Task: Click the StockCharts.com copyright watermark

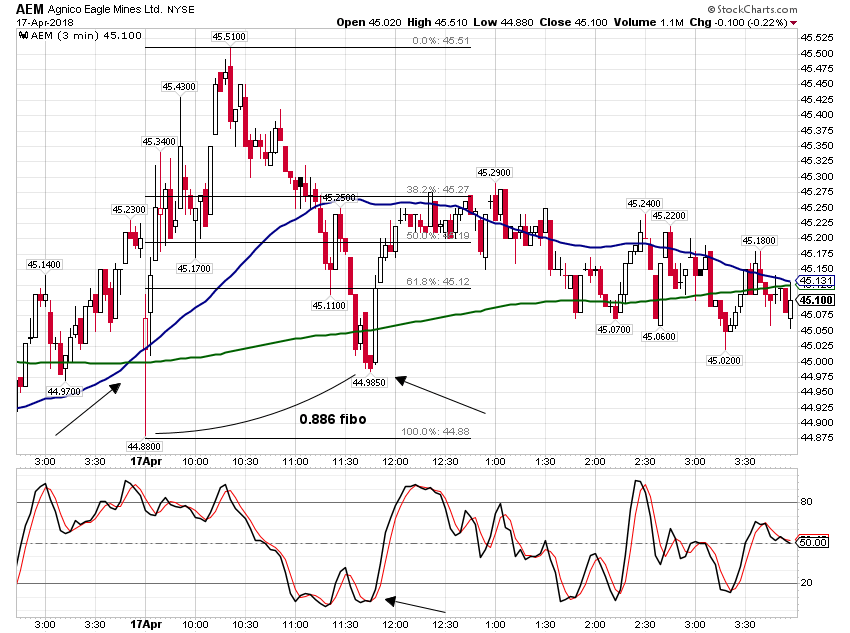Action: pyautogui.click(x=752, y=9)
